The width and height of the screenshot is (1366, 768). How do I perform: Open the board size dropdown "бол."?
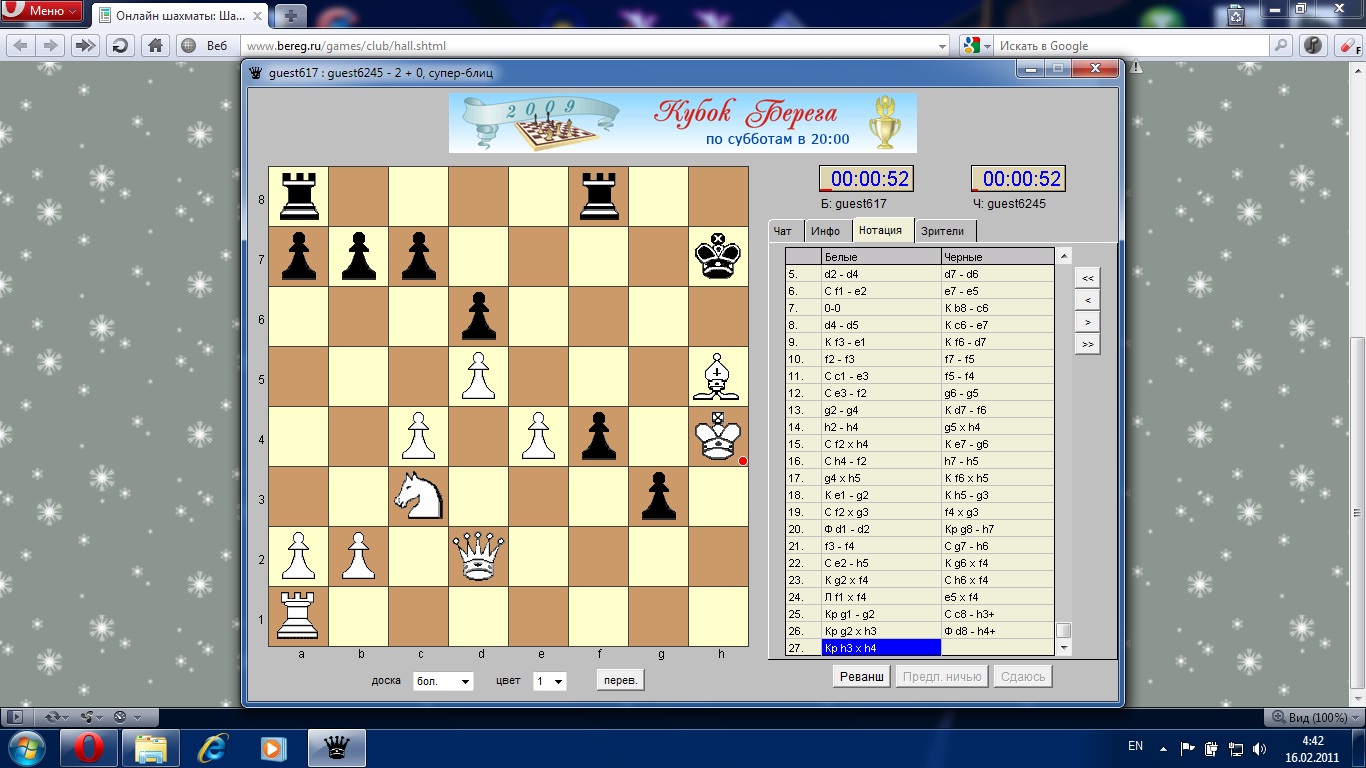(x=443, y=681)
